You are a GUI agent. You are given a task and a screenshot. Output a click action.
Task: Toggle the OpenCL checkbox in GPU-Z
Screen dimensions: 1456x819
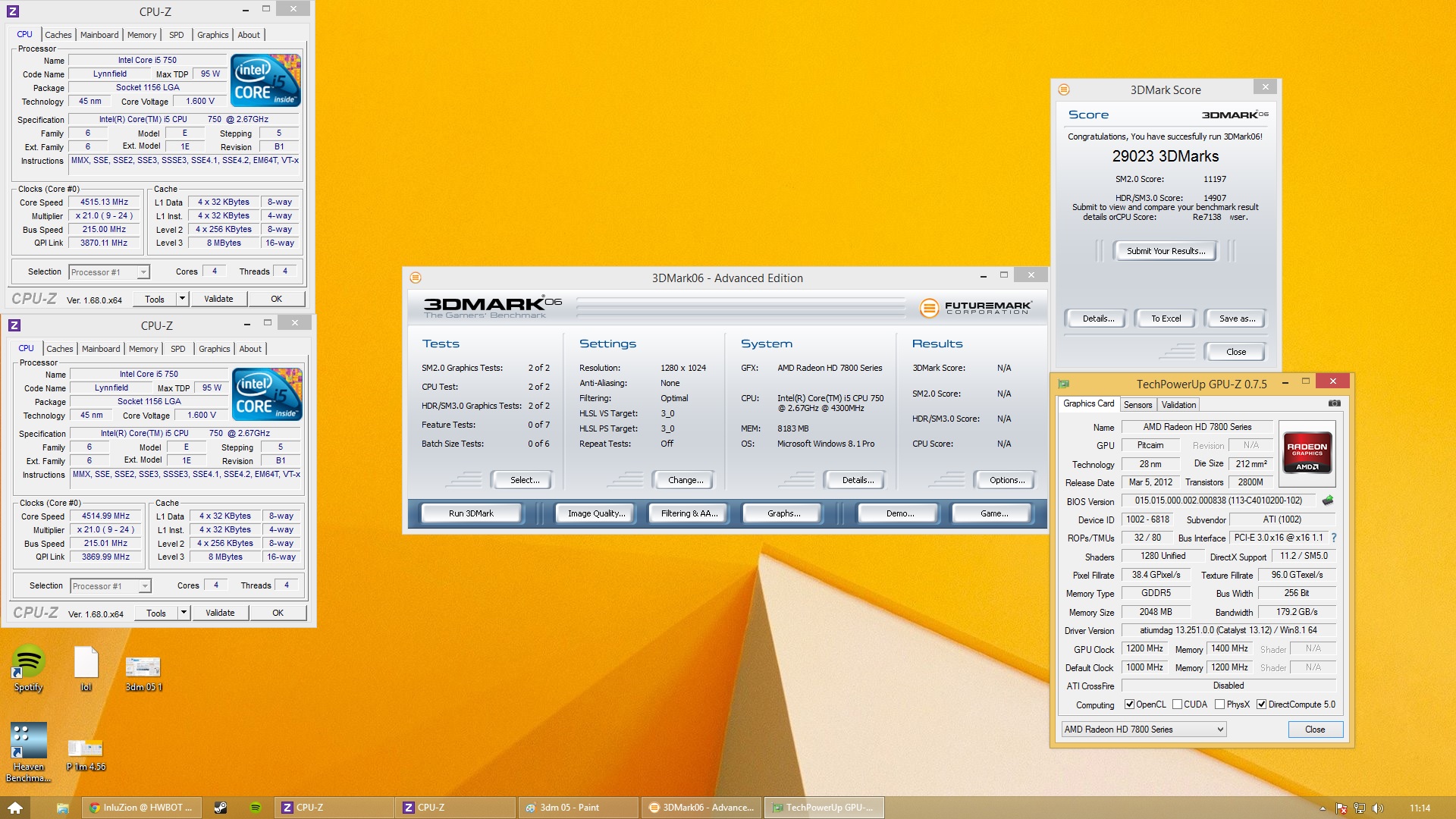click(1129, 704)
